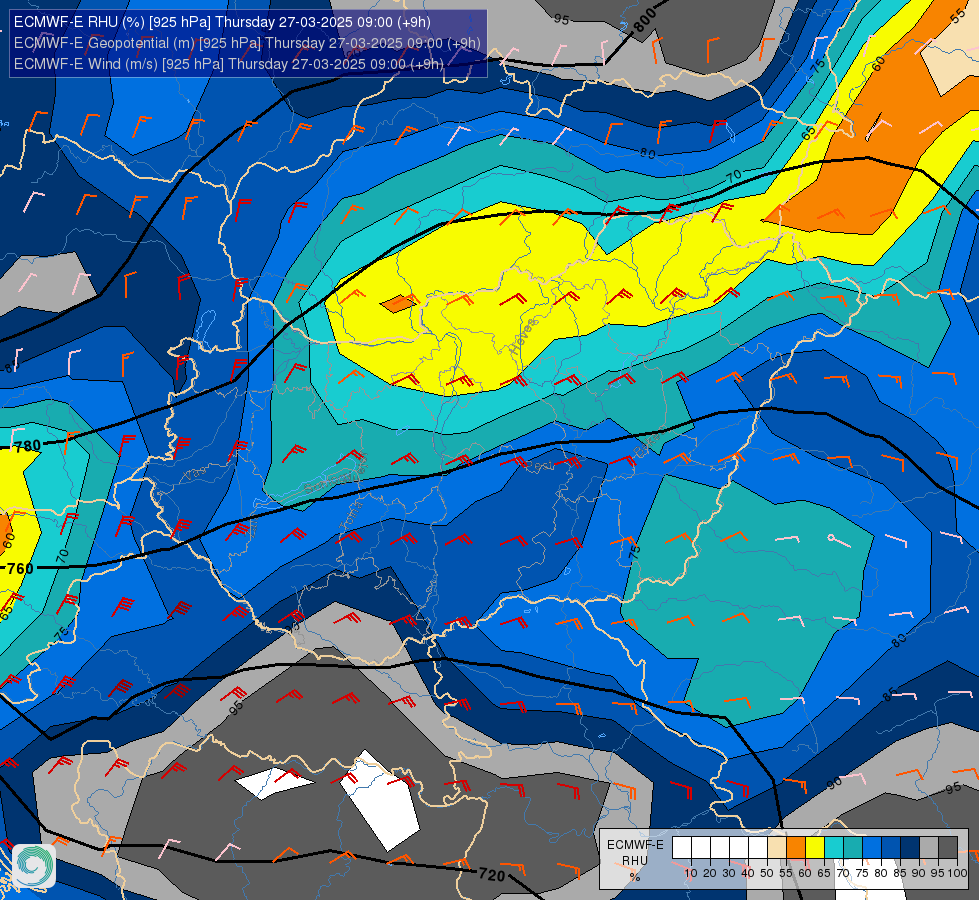The width and height of the screenshot is (979, 900).
Task: Click the 720 geopotential contour label
Action: point(491,875)
